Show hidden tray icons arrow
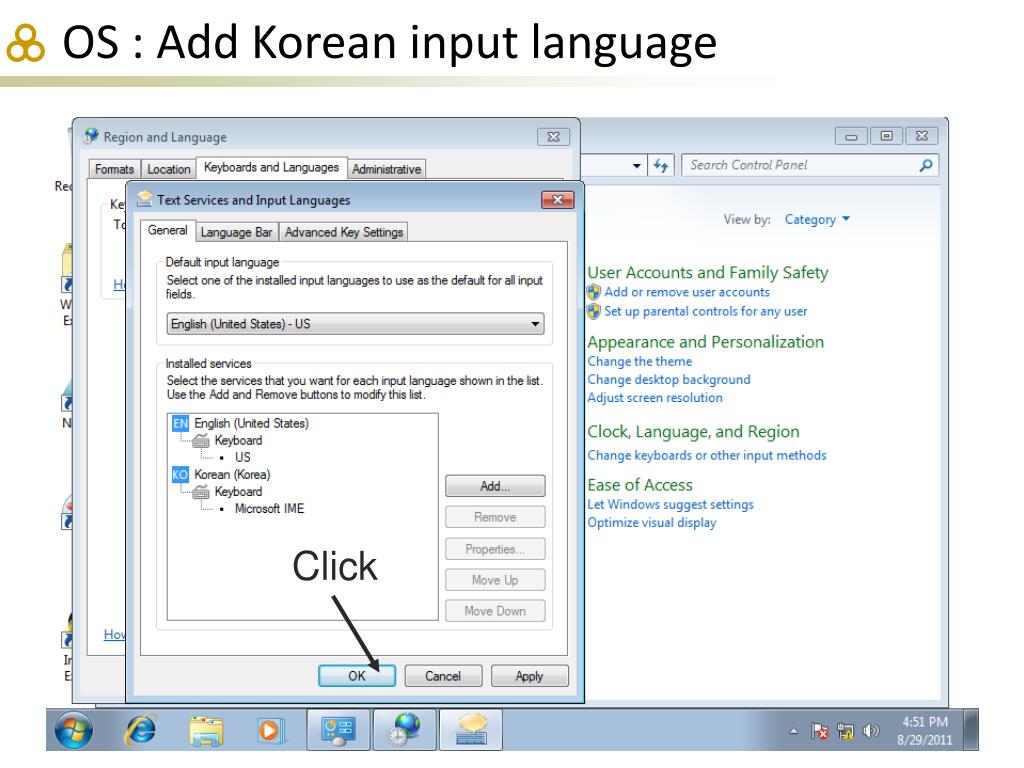This screenshot has height=768, width=1024. tap(793, 731)
